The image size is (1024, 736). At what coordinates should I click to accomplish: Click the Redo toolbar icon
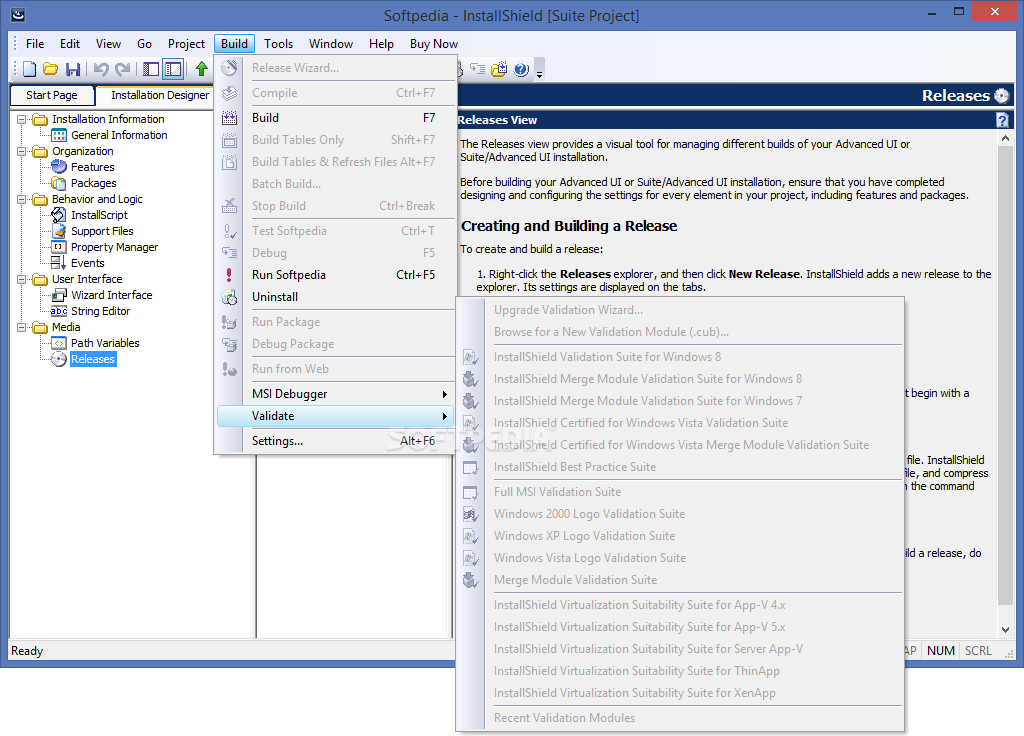click(122, 69)
